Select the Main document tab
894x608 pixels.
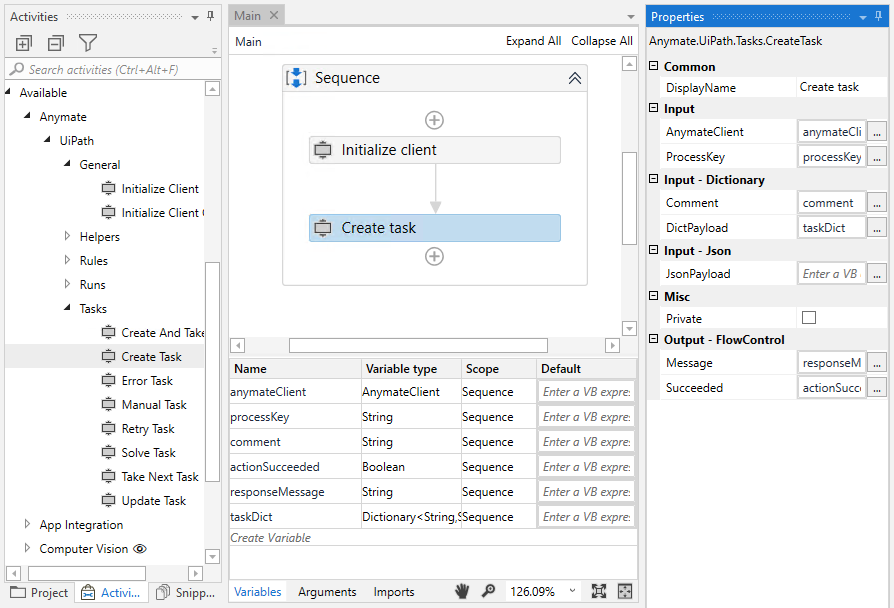pos(248,15)
